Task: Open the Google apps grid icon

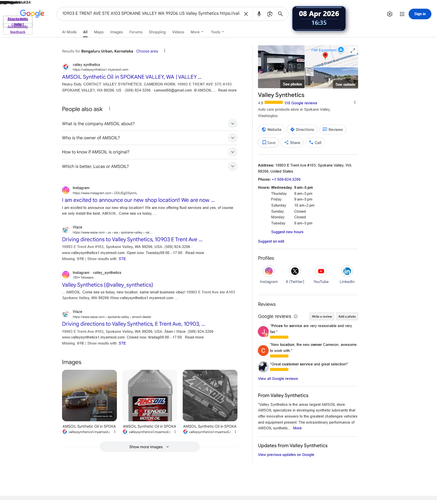Action: (x=402, y=14)
